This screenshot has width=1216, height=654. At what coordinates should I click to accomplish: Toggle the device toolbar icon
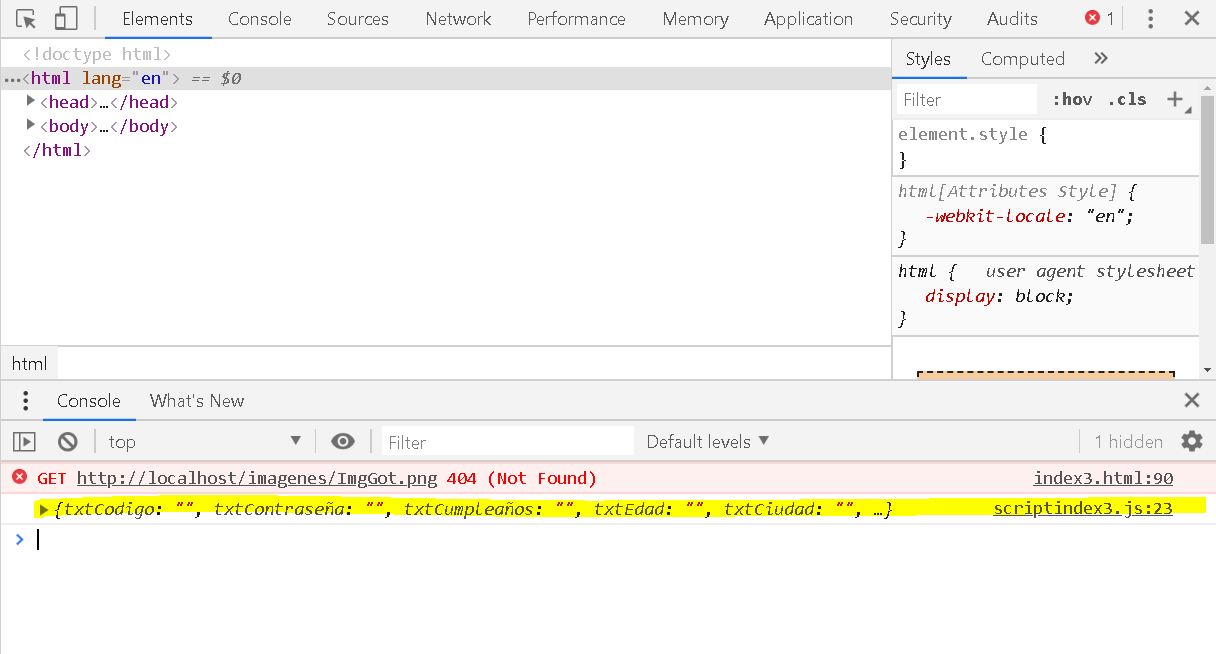coord(66,19)
